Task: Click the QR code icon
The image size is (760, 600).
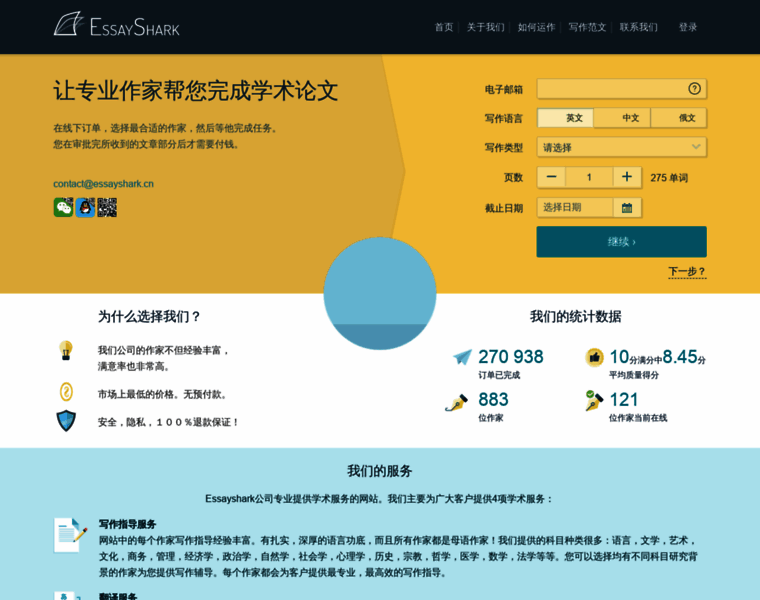Action: pos(107,207)
